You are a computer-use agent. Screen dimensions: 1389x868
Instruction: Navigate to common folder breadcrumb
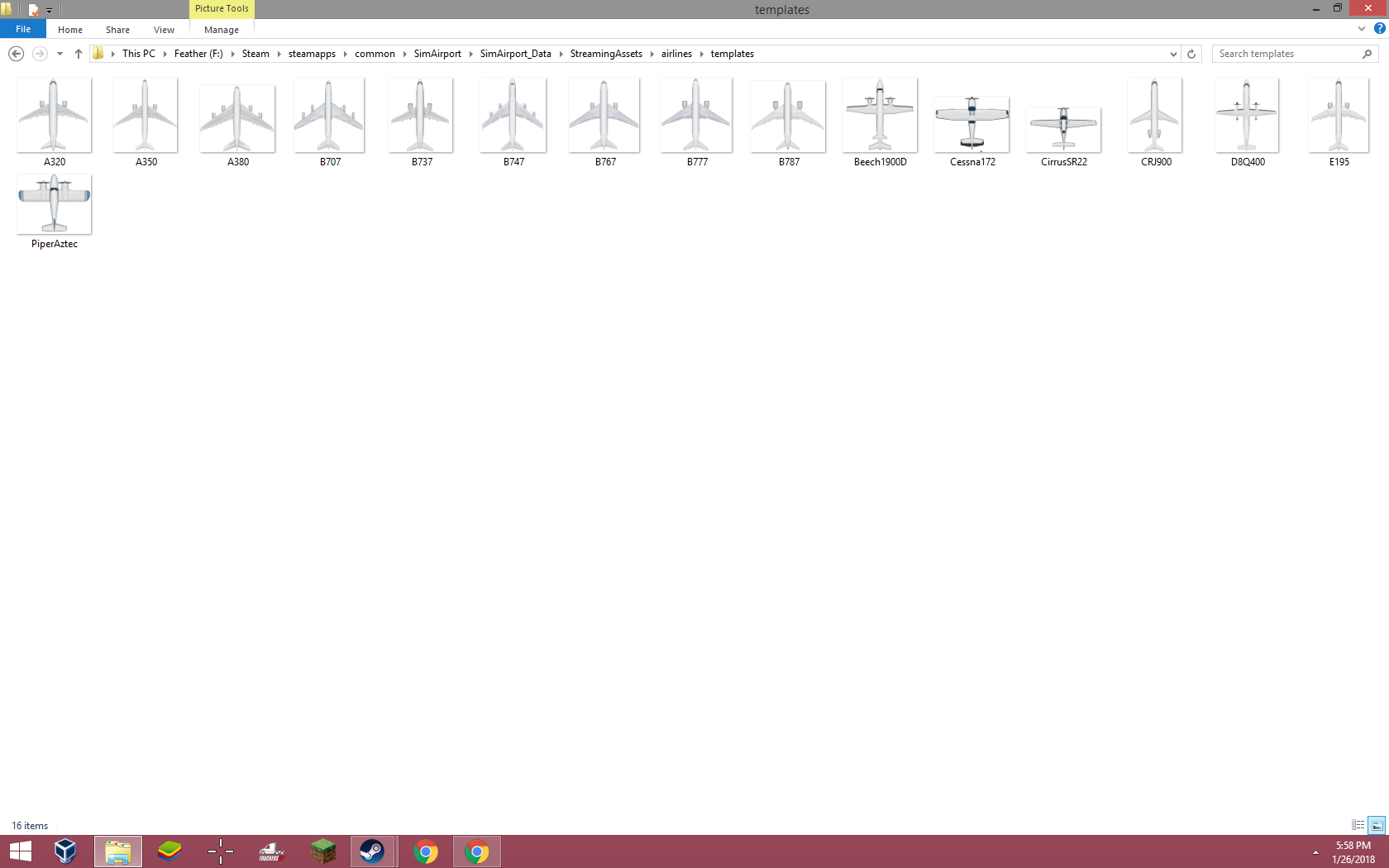(375, 54)
